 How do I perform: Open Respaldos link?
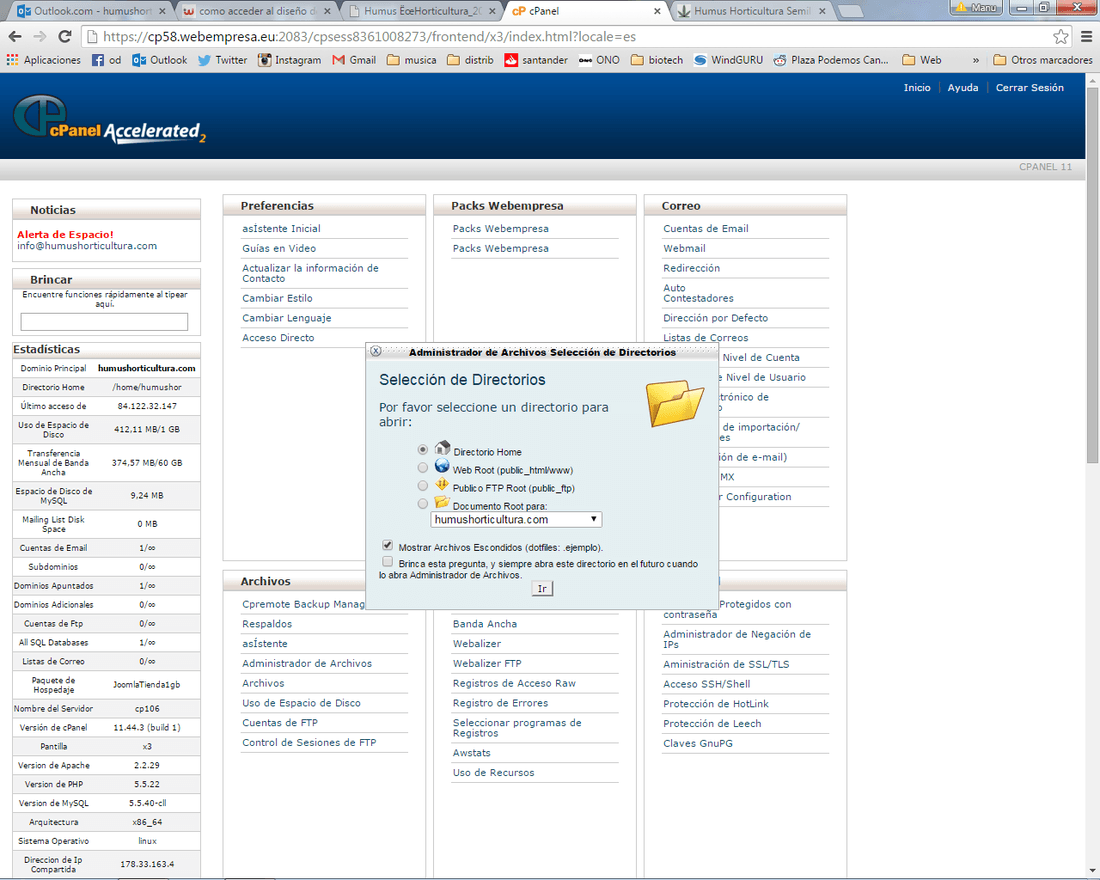(267, 623)
